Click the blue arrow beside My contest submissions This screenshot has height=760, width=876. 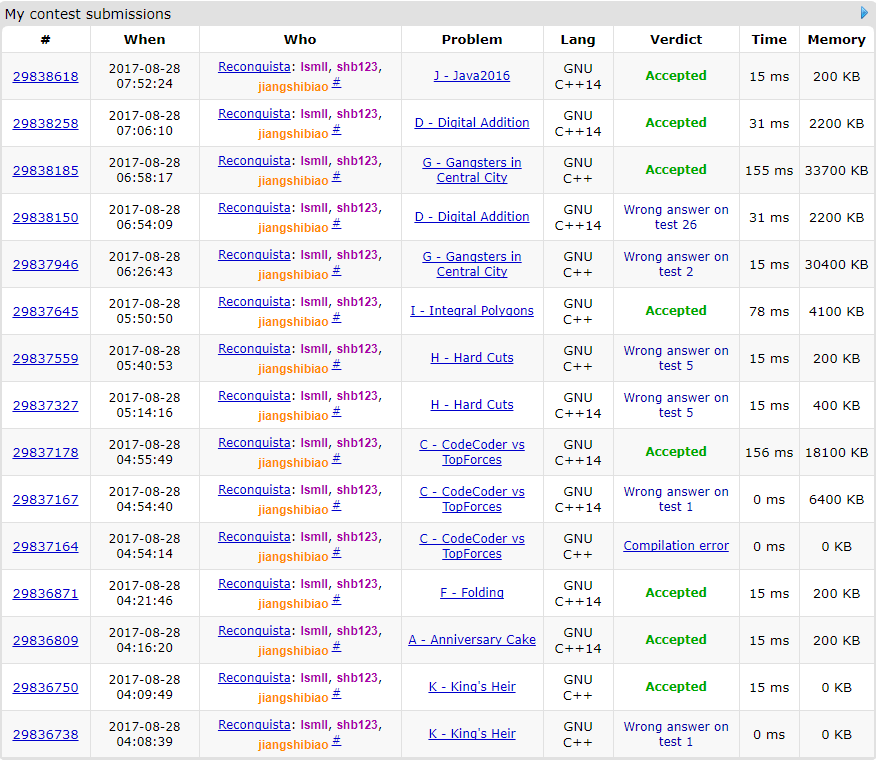(864, 13)
